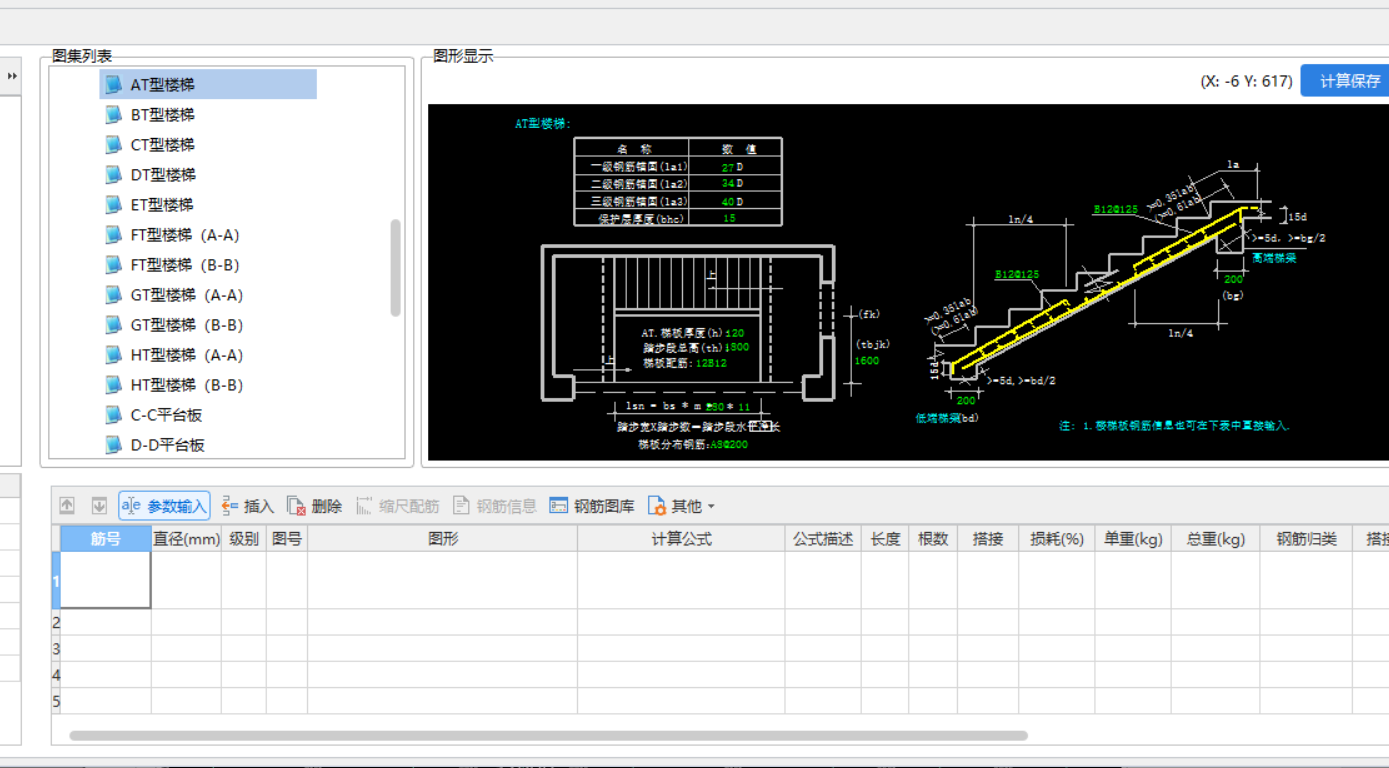The image size is (1389, 768).
Task: Select GT型楼梯 (A-A) item
Action: (x=174, y=295)
